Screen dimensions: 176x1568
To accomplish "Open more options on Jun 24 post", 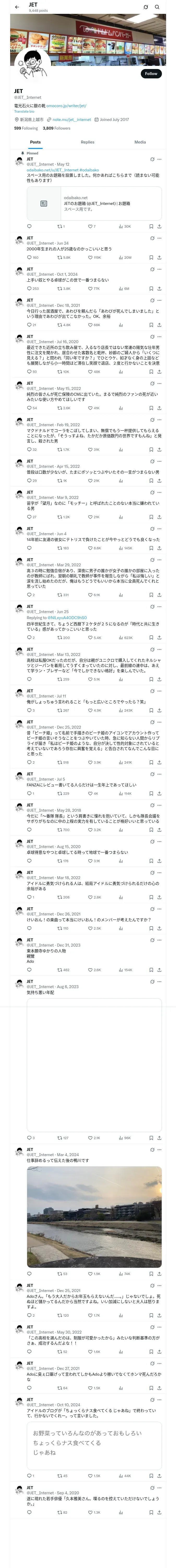I will pos(160,238).
